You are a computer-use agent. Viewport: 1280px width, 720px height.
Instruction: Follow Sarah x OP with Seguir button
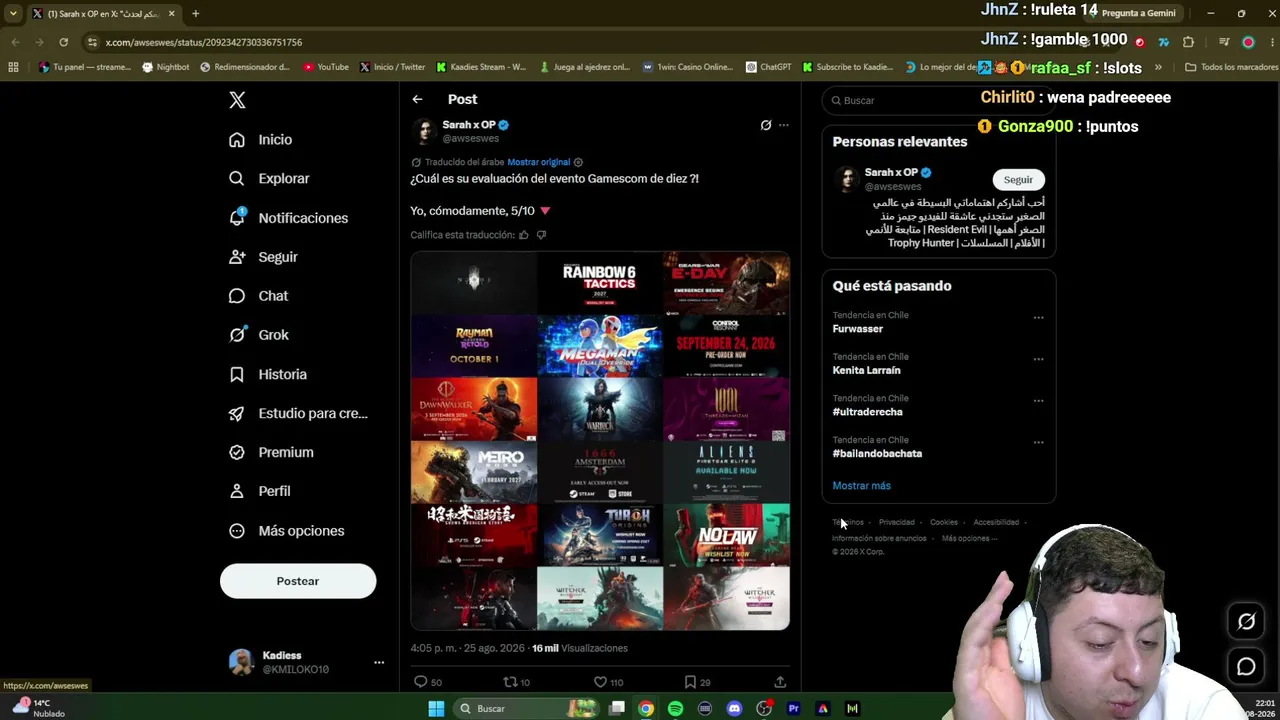tap(1018, 179)
